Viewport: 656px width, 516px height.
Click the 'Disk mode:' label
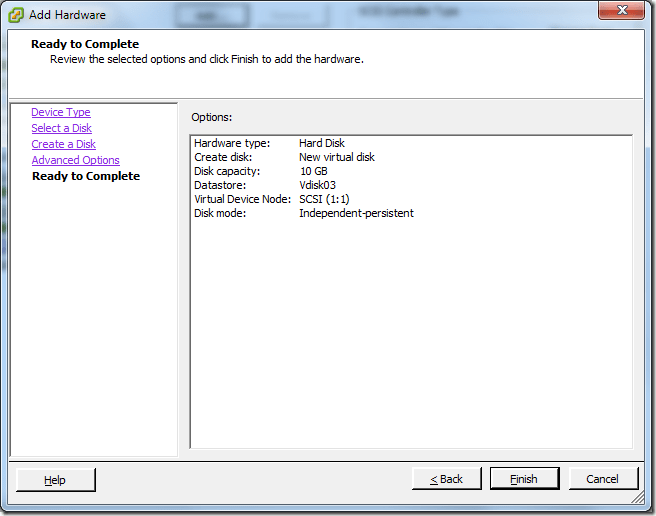[x=220, y=213]
